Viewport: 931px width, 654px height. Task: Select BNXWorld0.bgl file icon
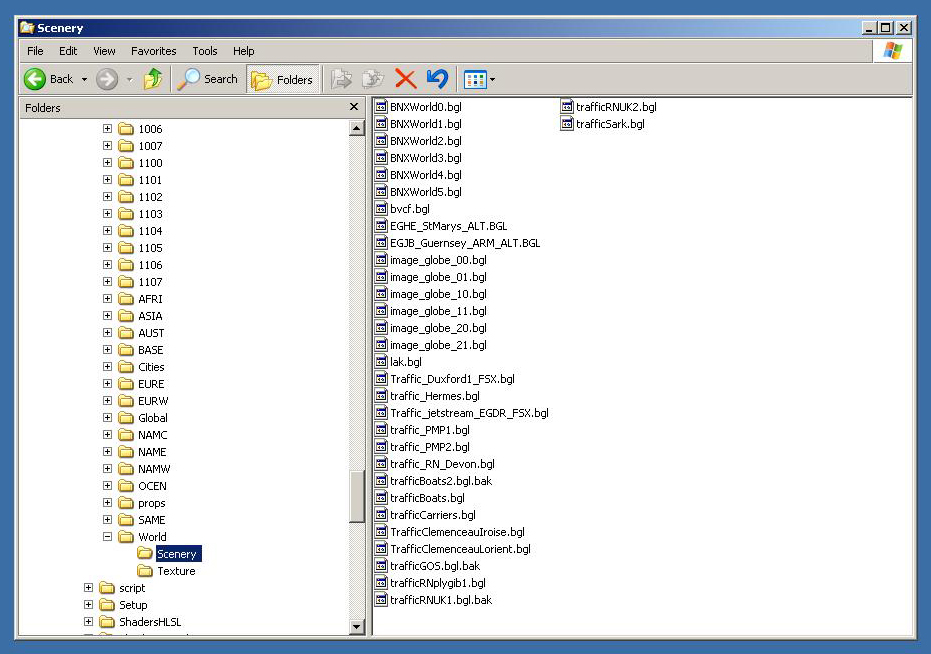coord(382,107)
